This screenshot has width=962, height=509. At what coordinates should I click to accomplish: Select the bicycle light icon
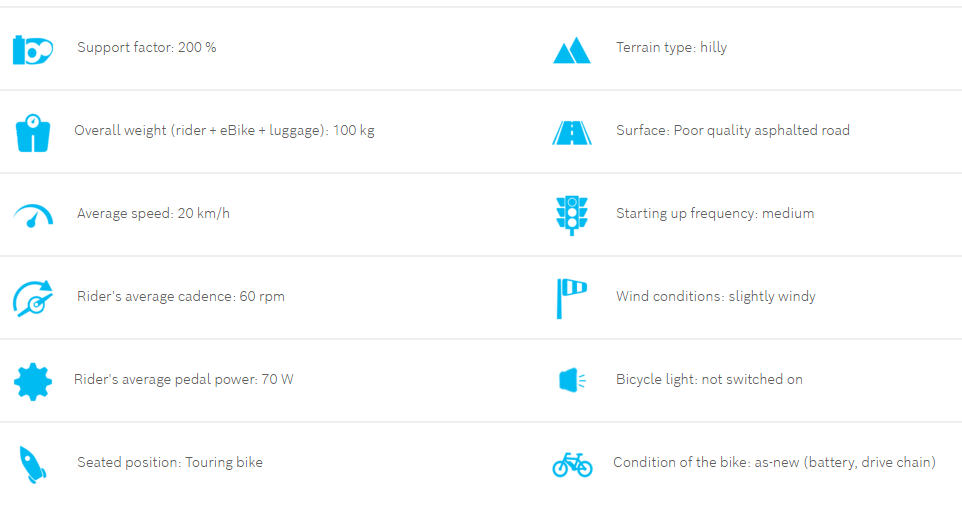[572, 380]
